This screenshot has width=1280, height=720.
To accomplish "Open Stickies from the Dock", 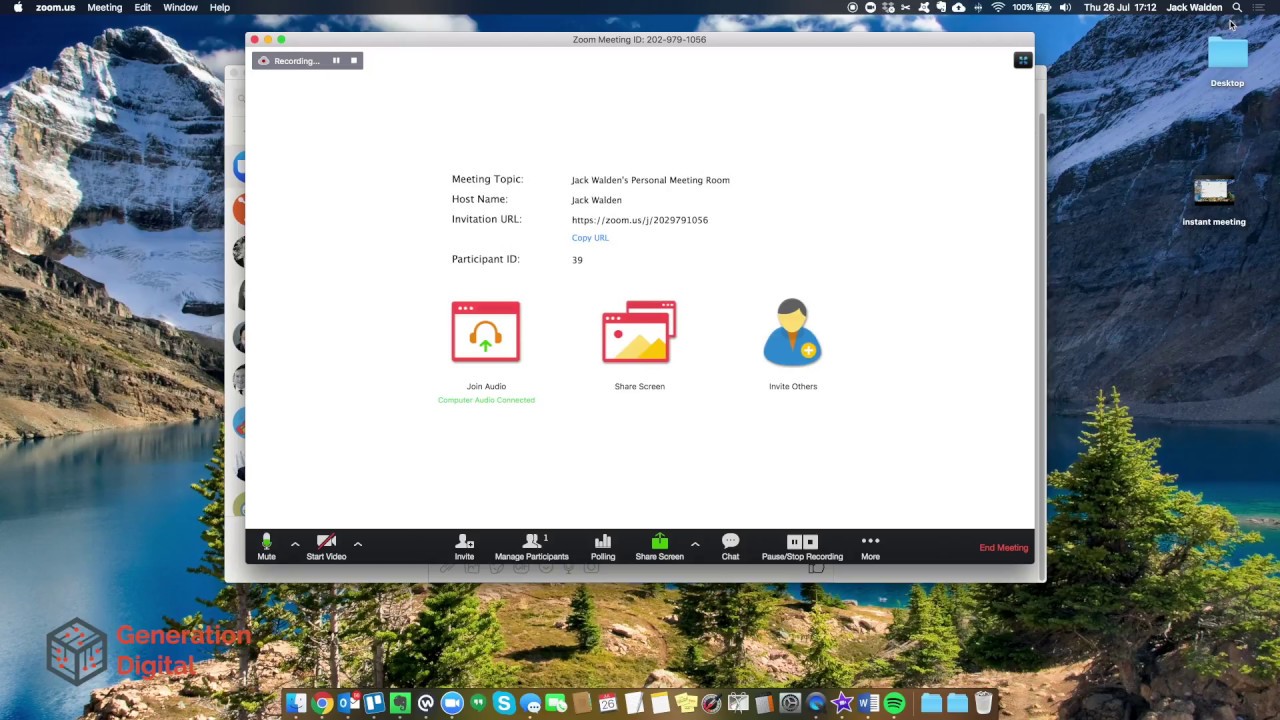I will click(685, 703).
